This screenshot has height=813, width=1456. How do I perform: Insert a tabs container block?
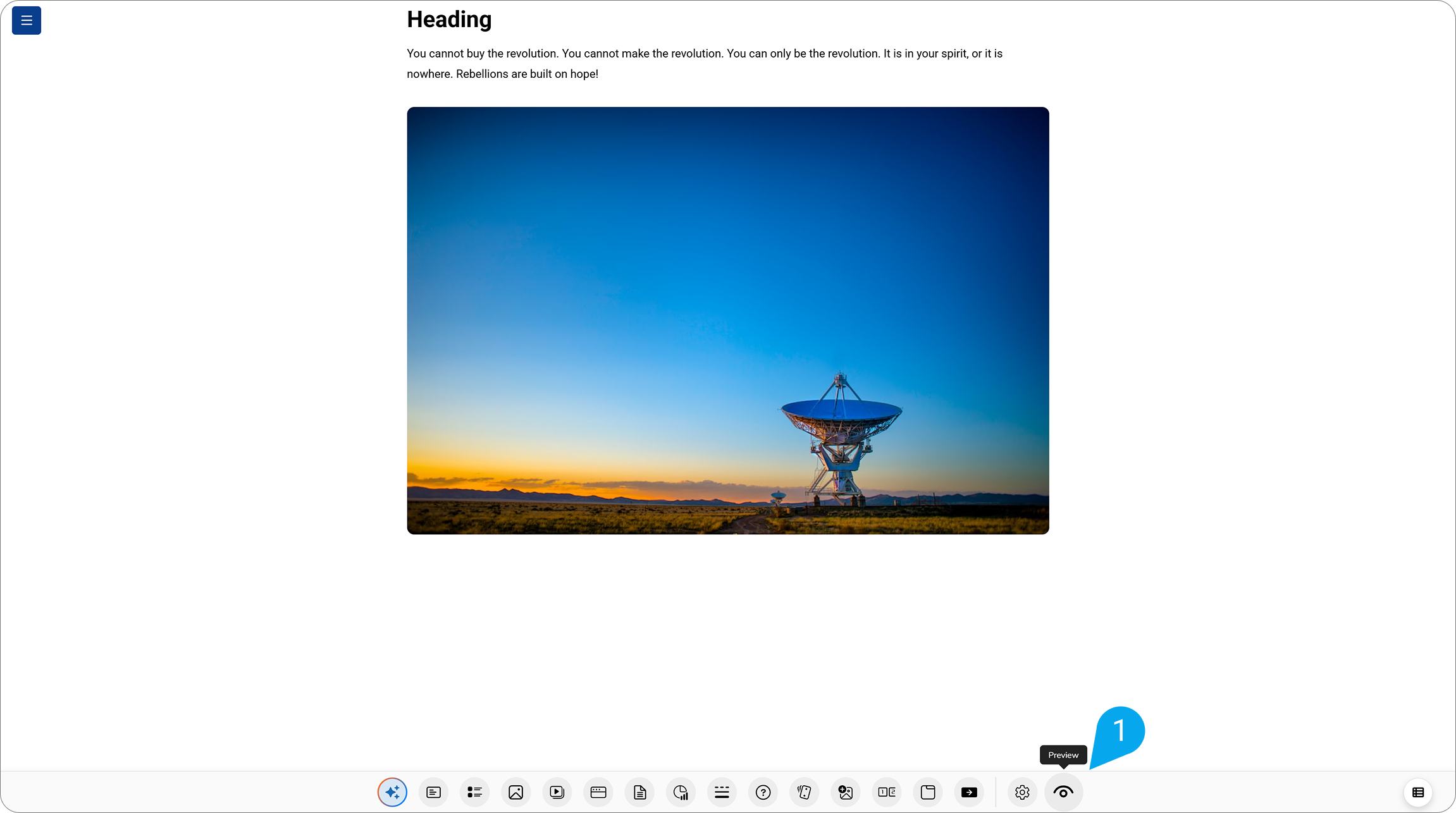click(928, 792)
